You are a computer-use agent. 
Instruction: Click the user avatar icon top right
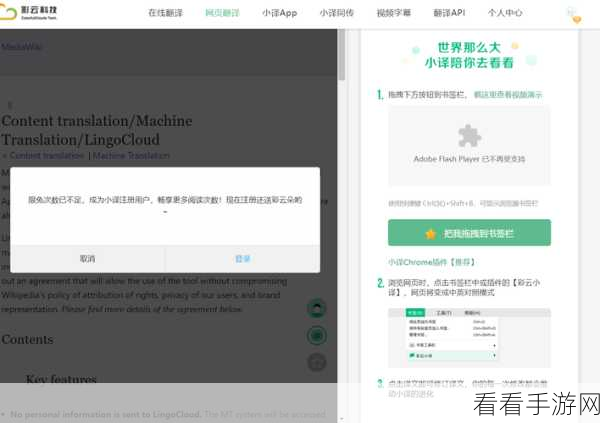574,15
